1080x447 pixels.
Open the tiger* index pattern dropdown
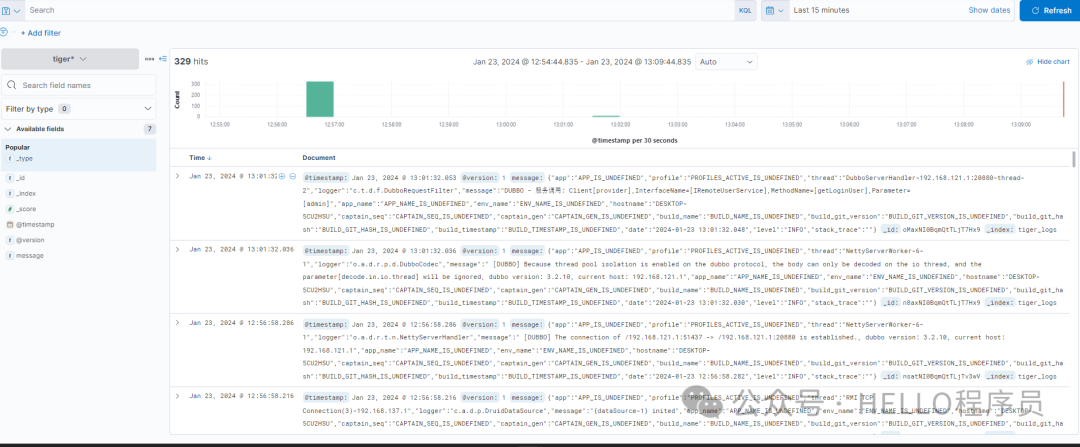point(70,59)
